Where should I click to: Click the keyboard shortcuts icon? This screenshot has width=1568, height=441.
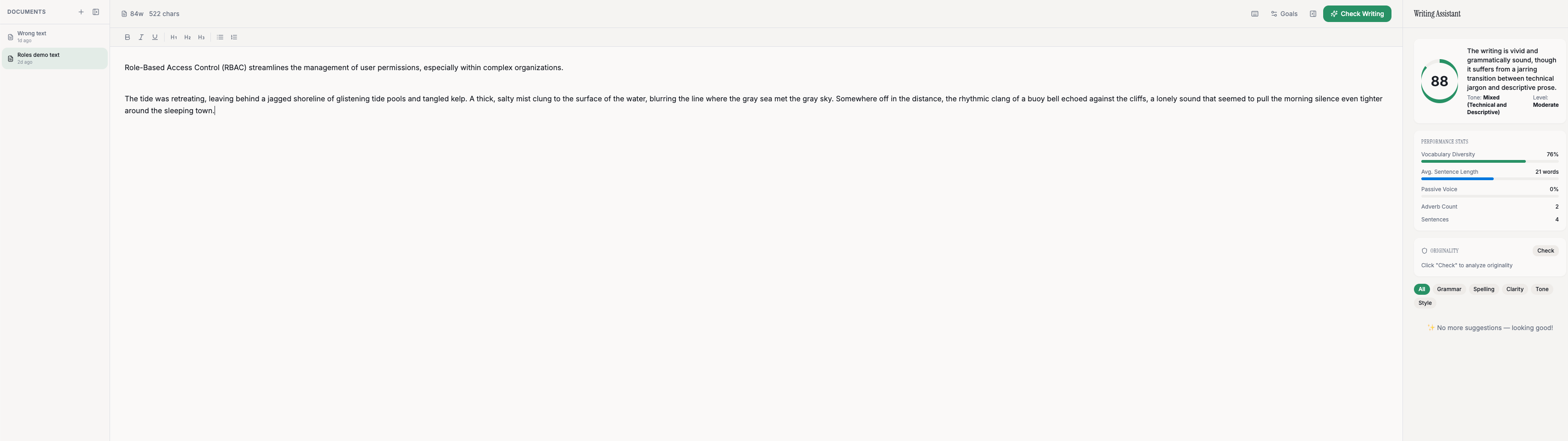click(x=1254, y=14)
